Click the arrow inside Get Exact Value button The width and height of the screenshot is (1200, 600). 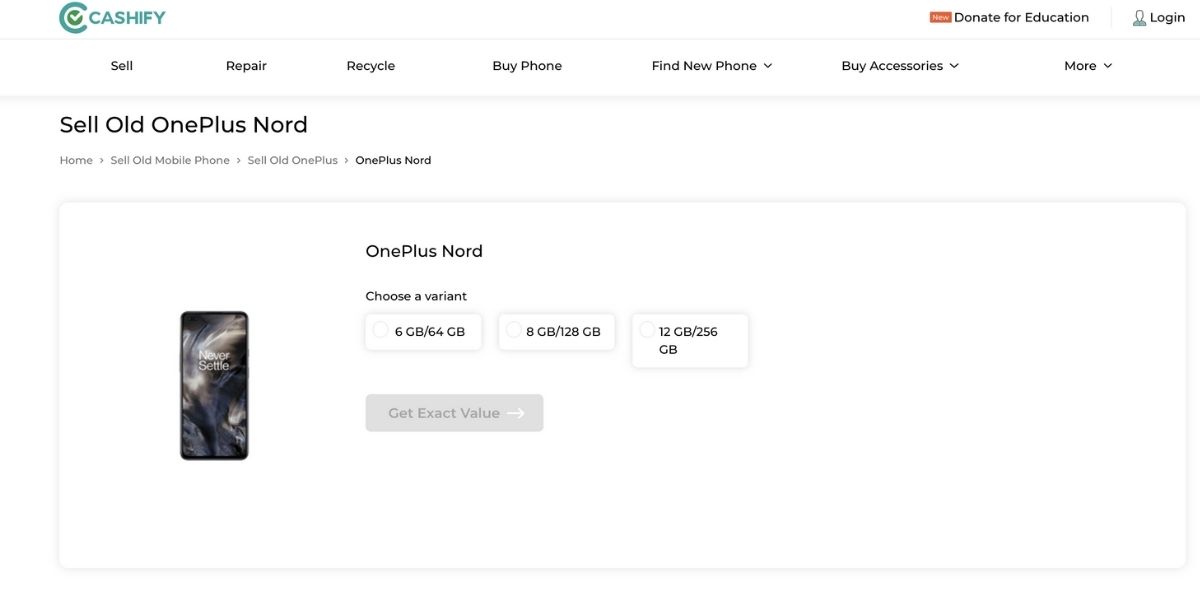tap(517, 412)
